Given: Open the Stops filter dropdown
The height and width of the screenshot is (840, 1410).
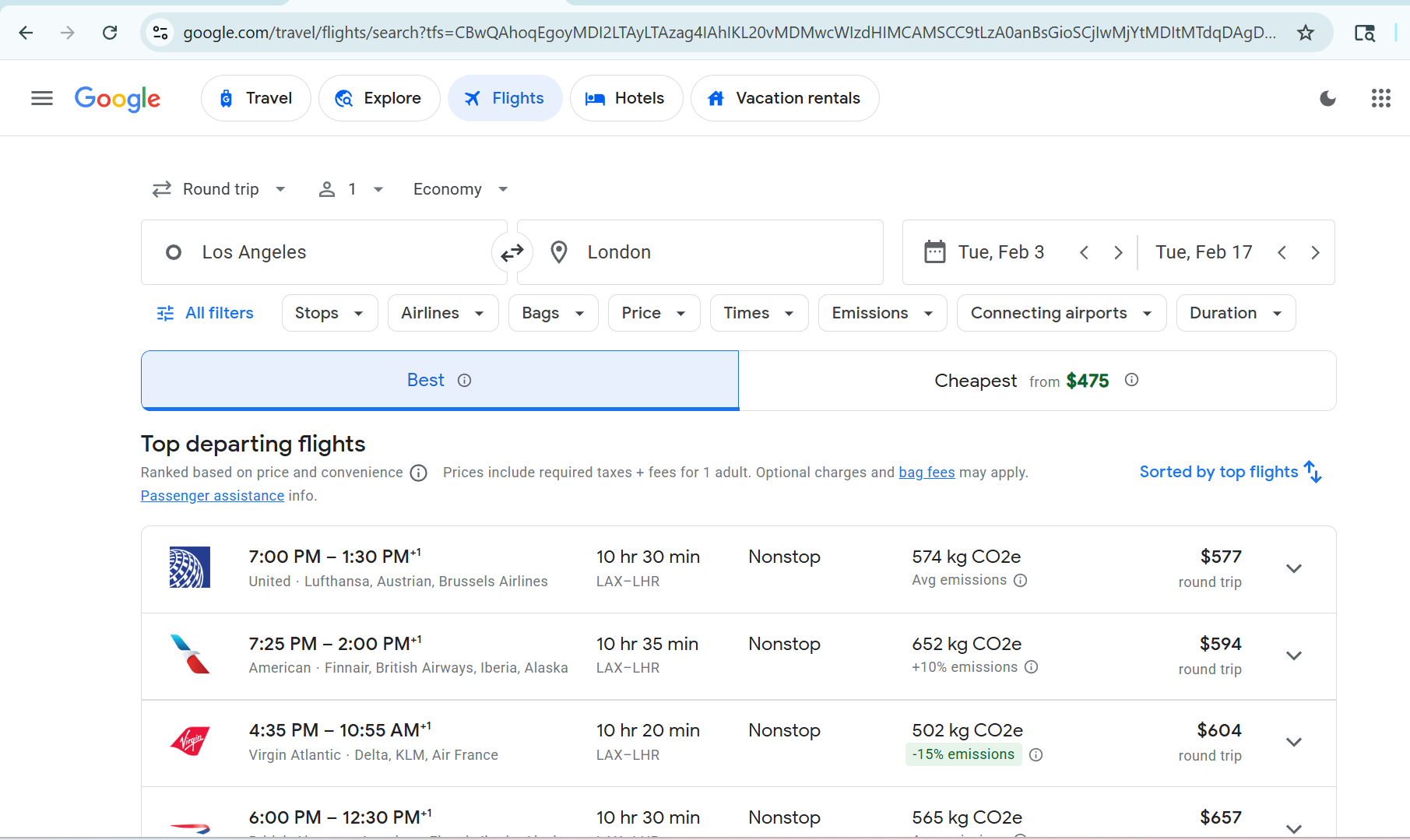Looking at the screenshot, I should pyautogui.click(x=329, y=313).
